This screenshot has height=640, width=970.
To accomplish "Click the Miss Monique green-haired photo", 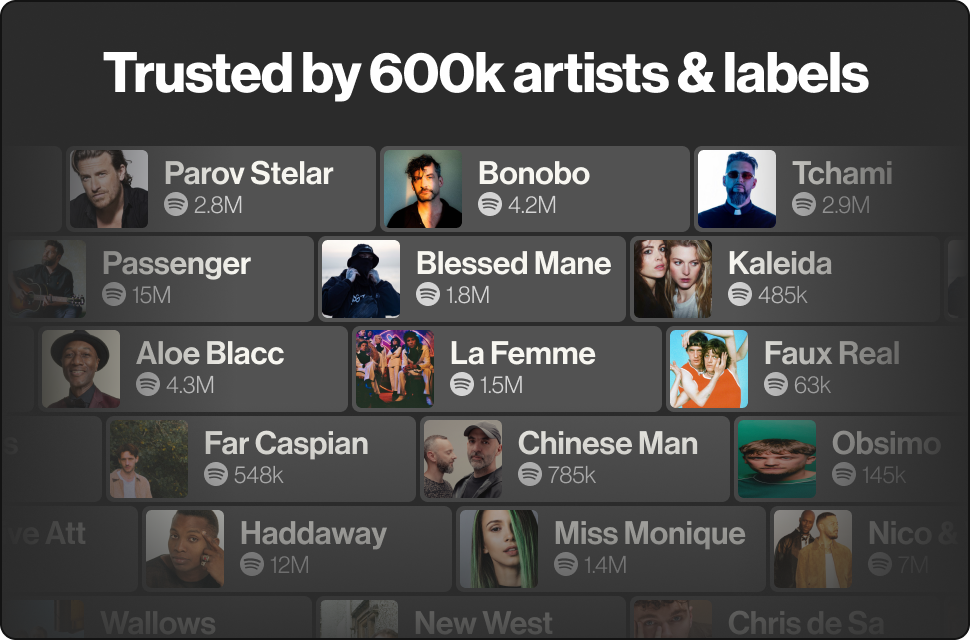I will pyautogui.click(x=498, y=548).
